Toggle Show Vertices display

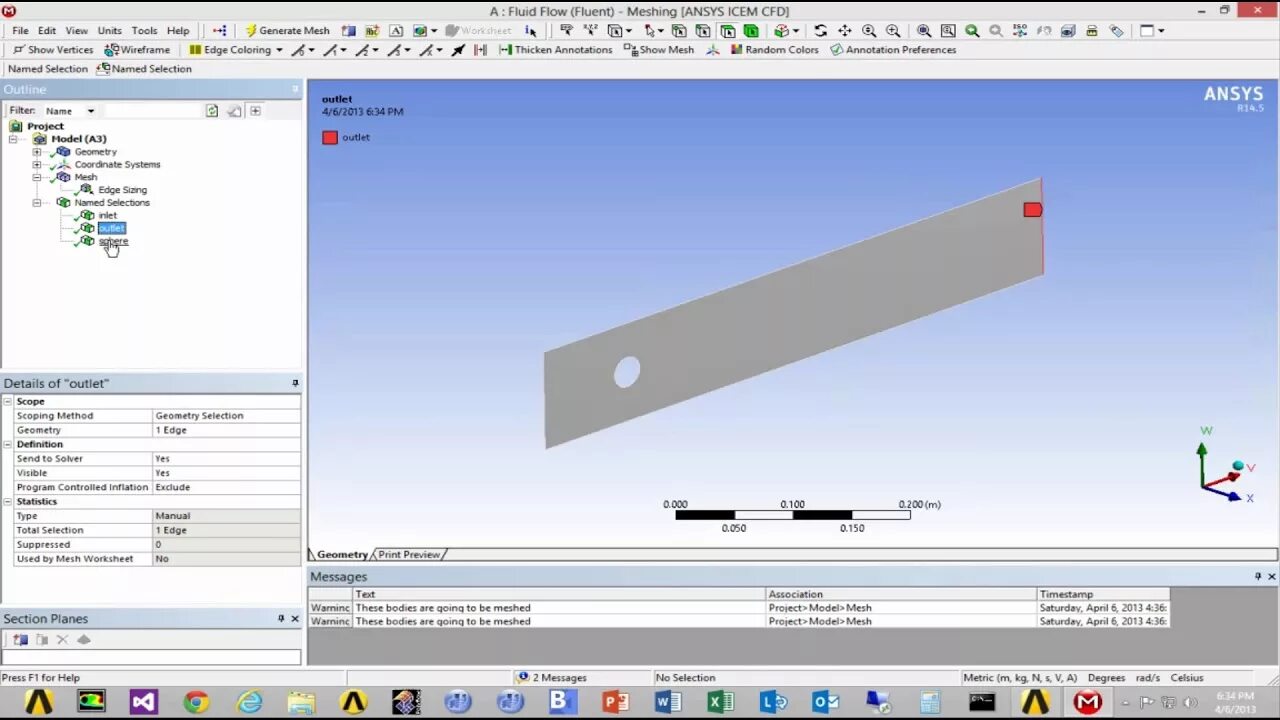coord(53,49)
